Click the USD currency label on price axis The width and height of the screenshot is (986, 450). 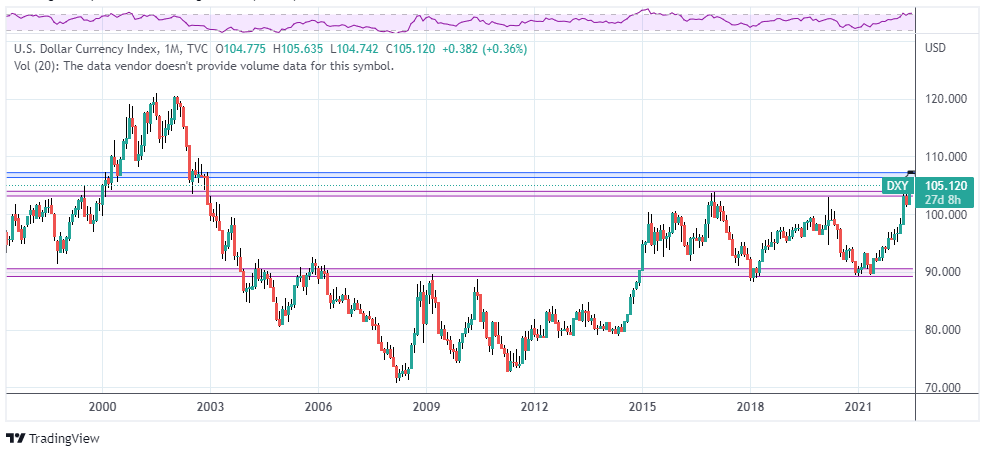936,48
